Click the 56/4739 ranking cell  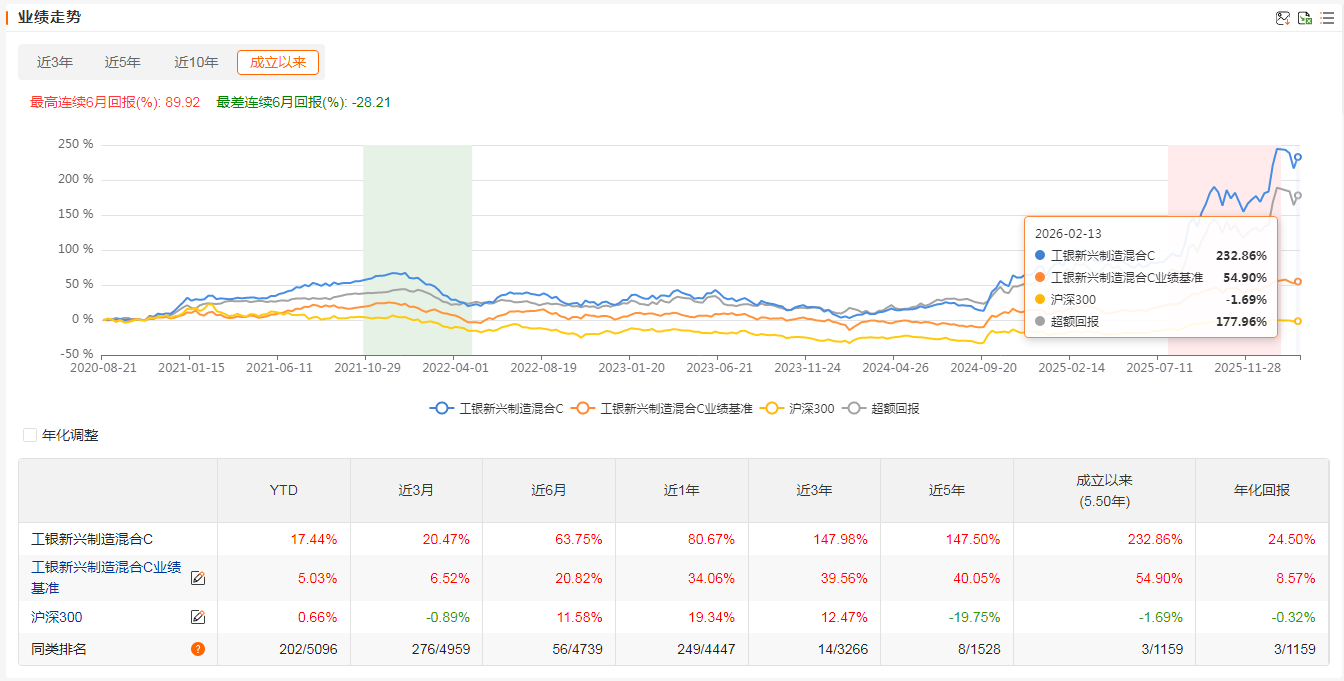click(578, 649)
